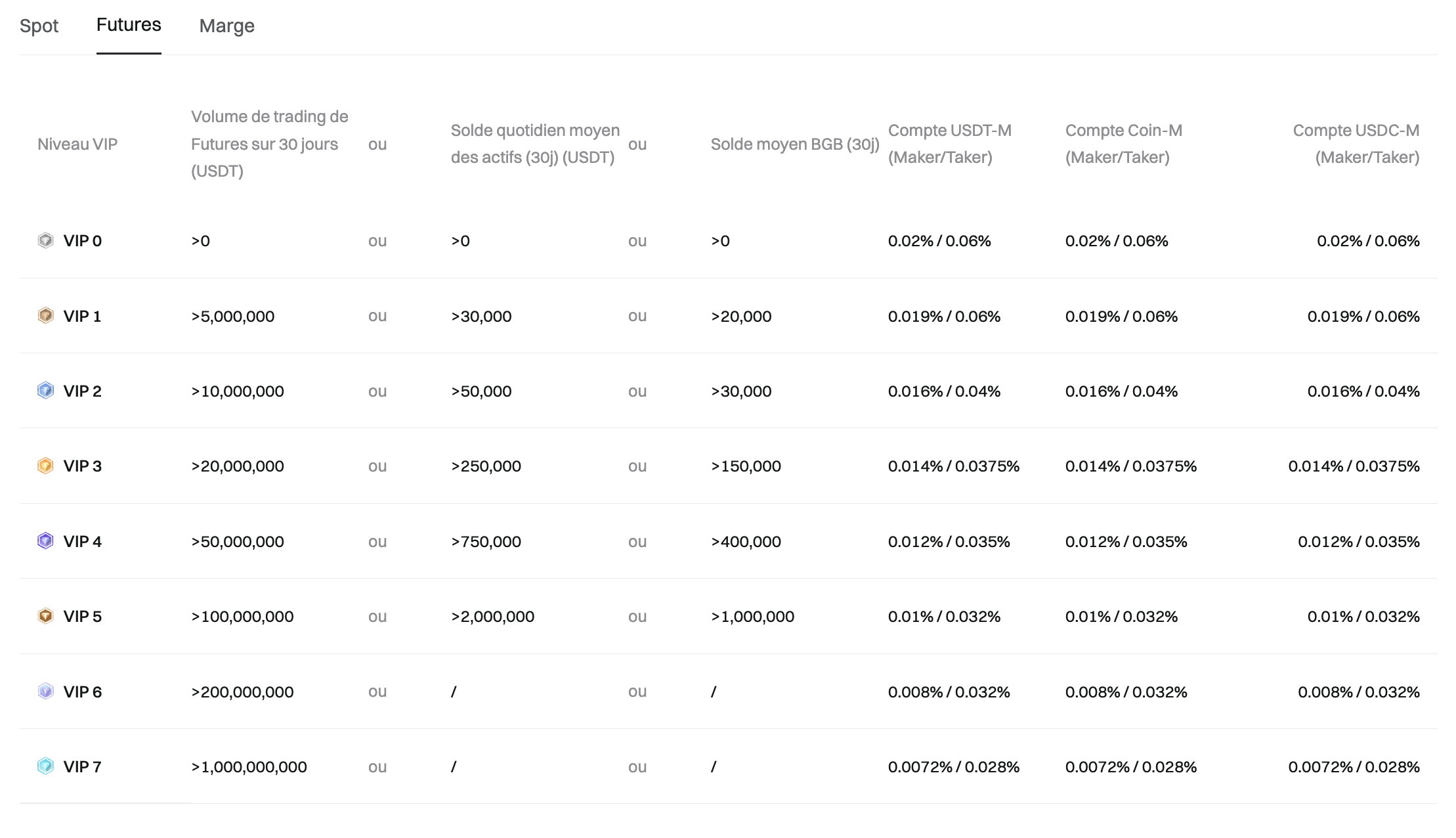Switch to the Spot tab
Screen dimensions: 1456x838
39,26
